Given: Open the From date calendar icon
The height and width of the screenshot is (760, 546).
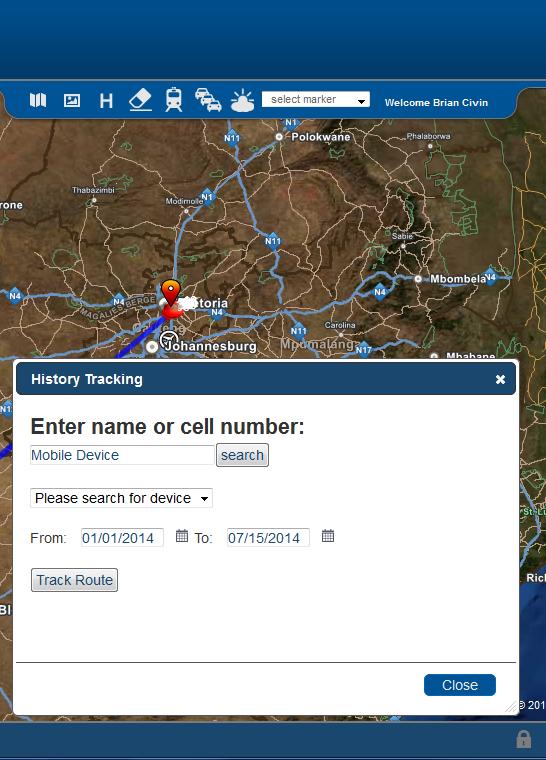Looking at the screenshot, I should 182,536.
